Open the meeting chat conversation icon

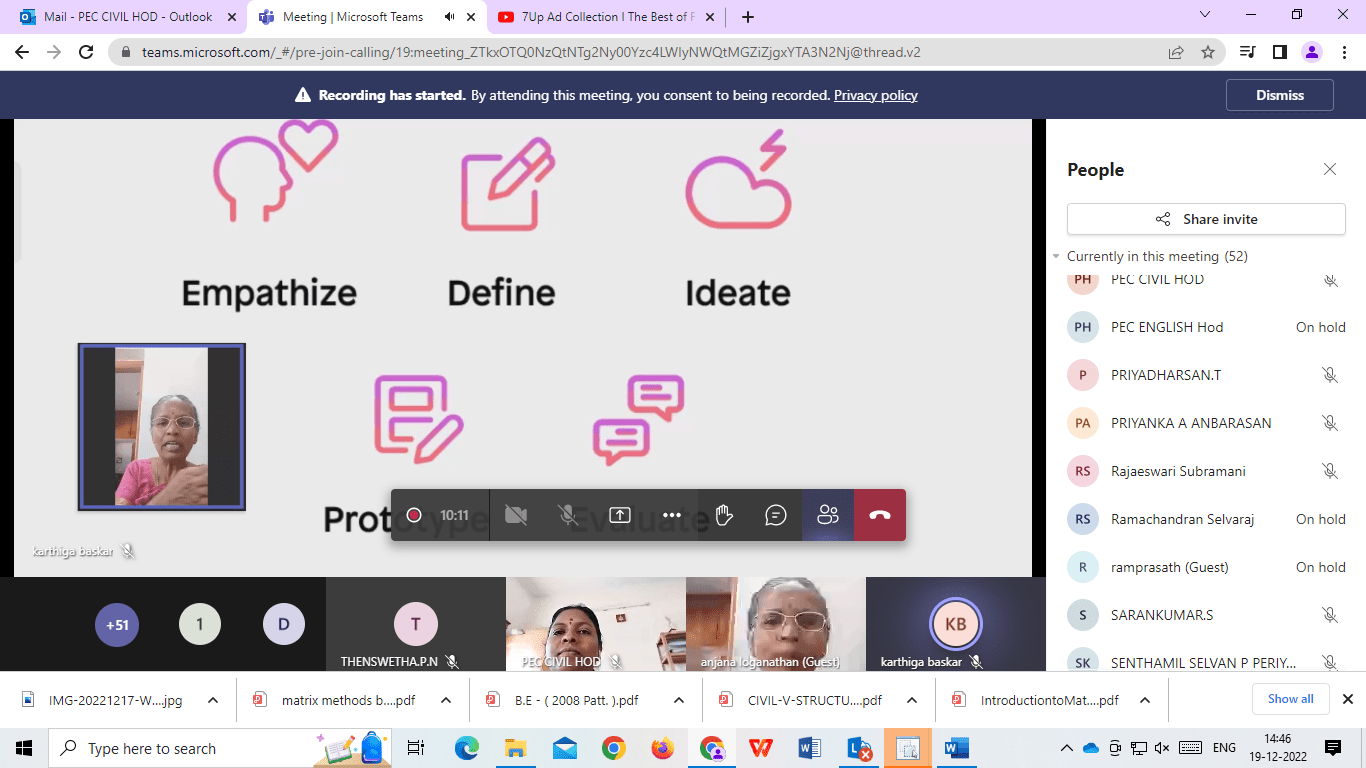[x=776, y=515]
